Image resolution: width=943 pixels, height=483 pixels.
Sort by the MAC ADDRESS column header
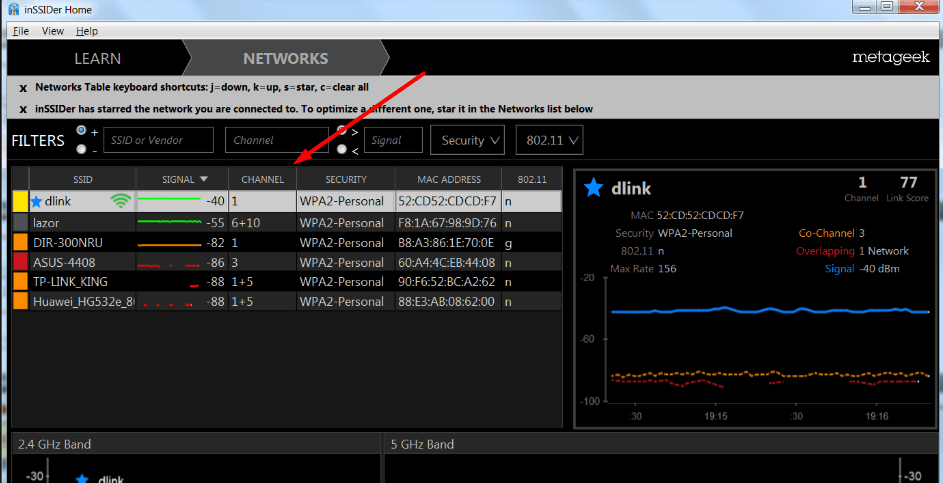click(449, 179)
